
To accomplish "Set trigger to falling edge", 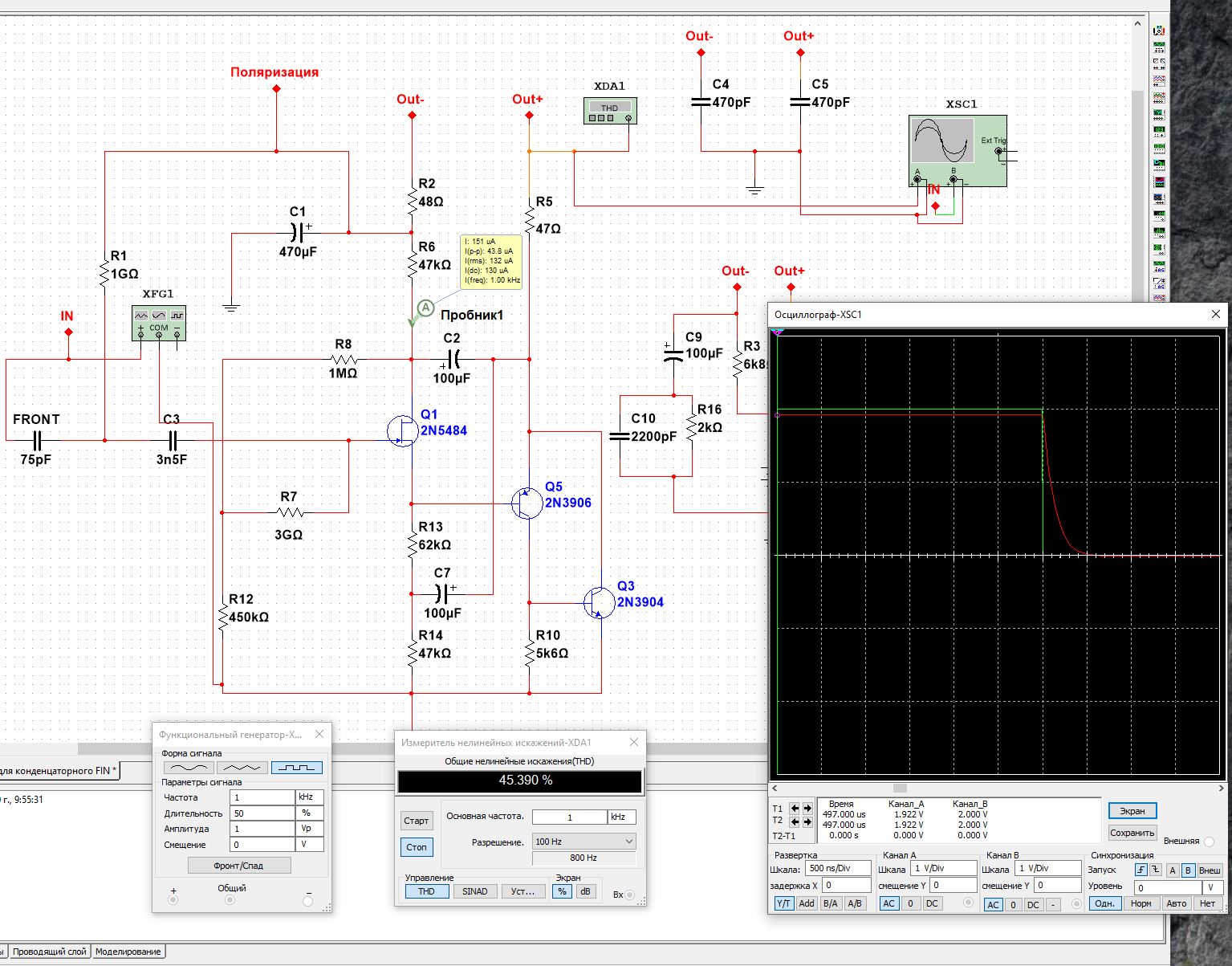I will point(1155,870).
